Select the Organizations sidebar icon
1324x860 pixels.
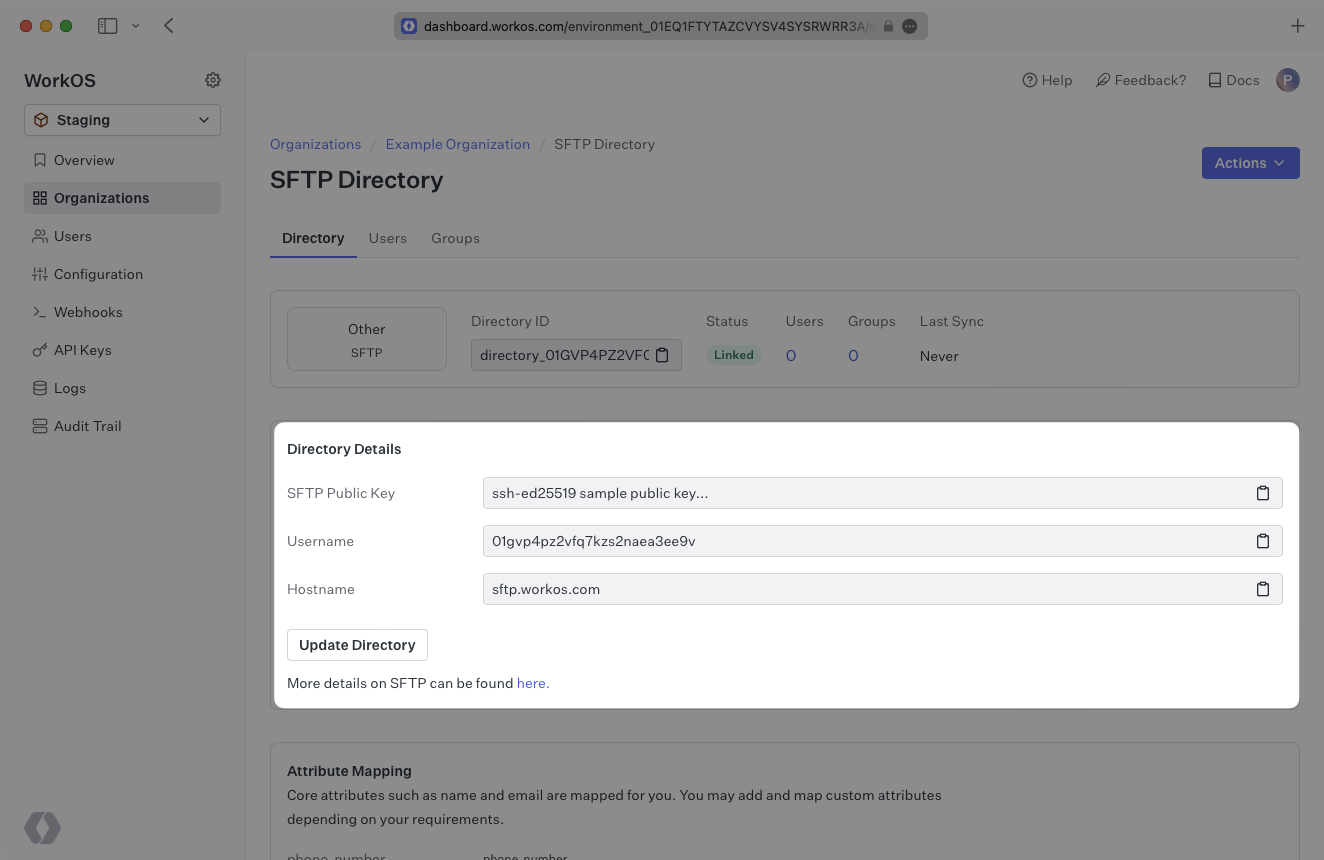click(37, 198)
